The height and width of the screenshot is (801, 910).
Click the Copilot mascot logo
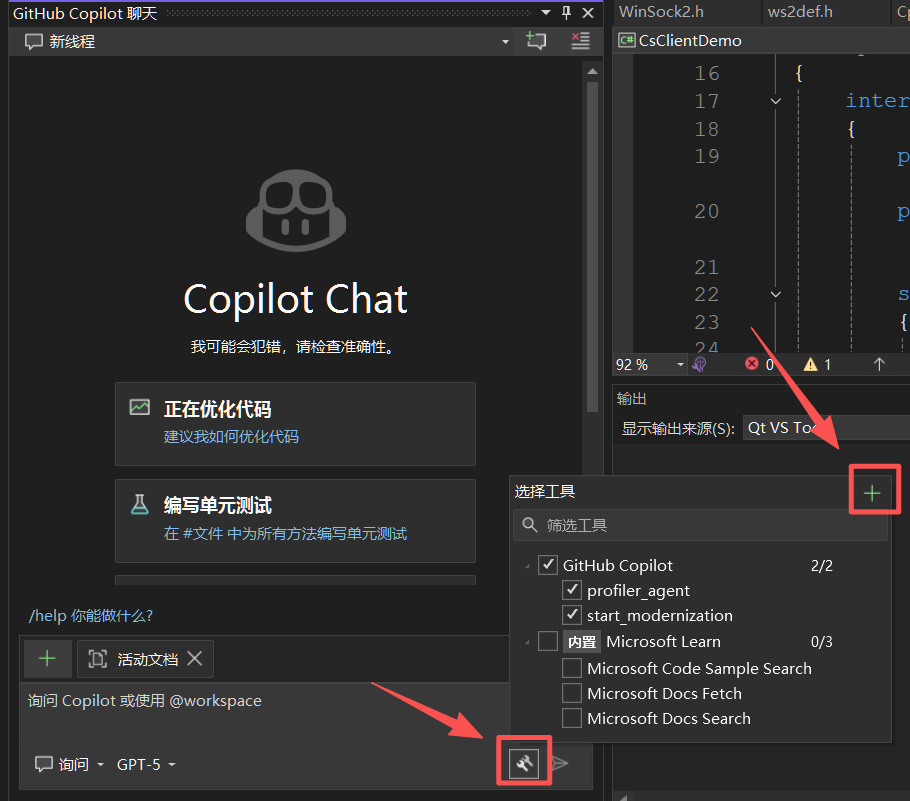(x=296, y=210)
